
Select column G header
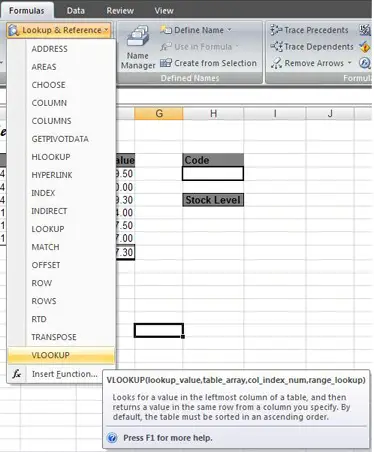click(159, 114)
